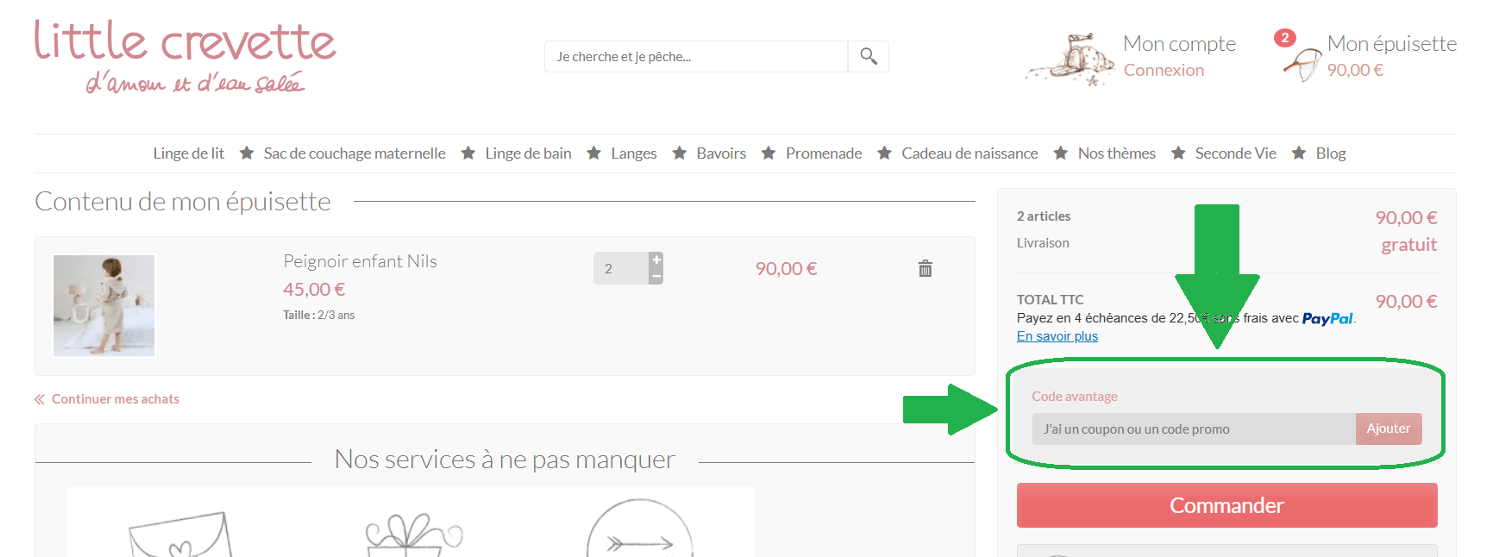This screenshot has height=557, width=1500.
Task: Open the Promenade menu
Action: (824, 153)
